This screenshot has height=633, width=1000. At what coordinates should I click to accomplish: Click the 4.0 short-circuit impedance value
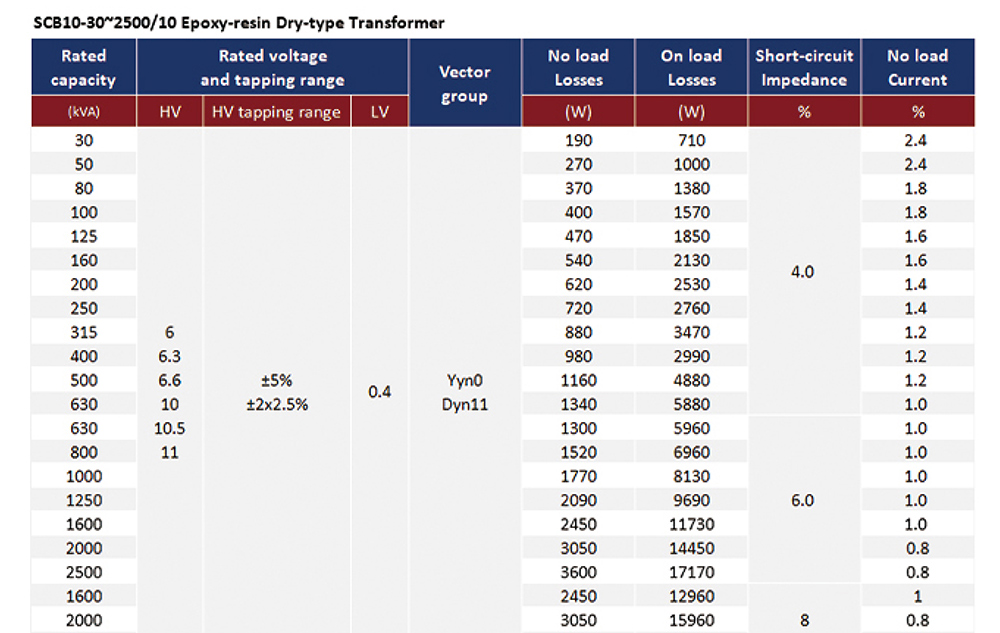tap(803, 272)
